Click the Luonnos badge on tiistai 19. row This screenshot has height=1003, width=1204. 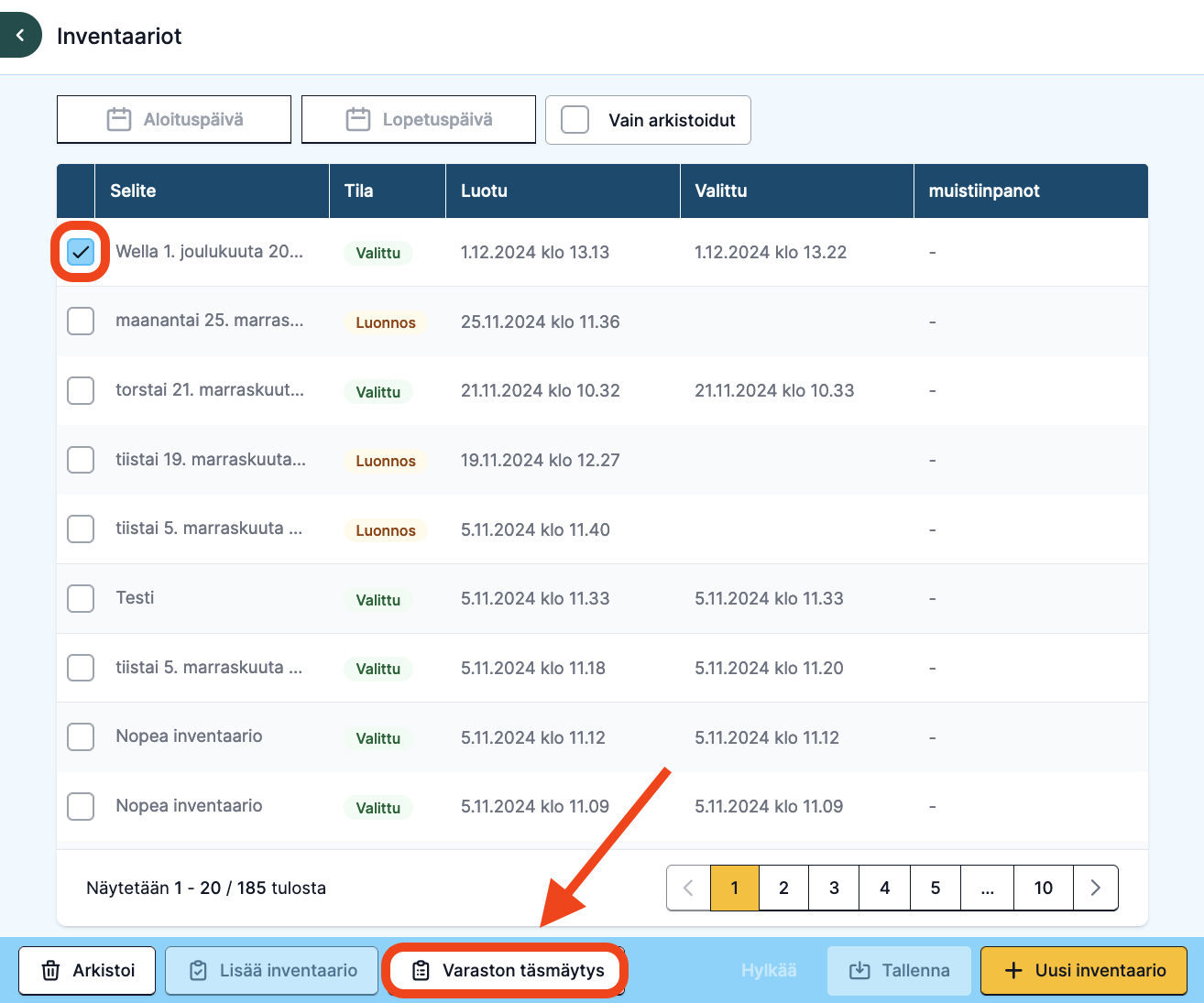tap(386, 461)
